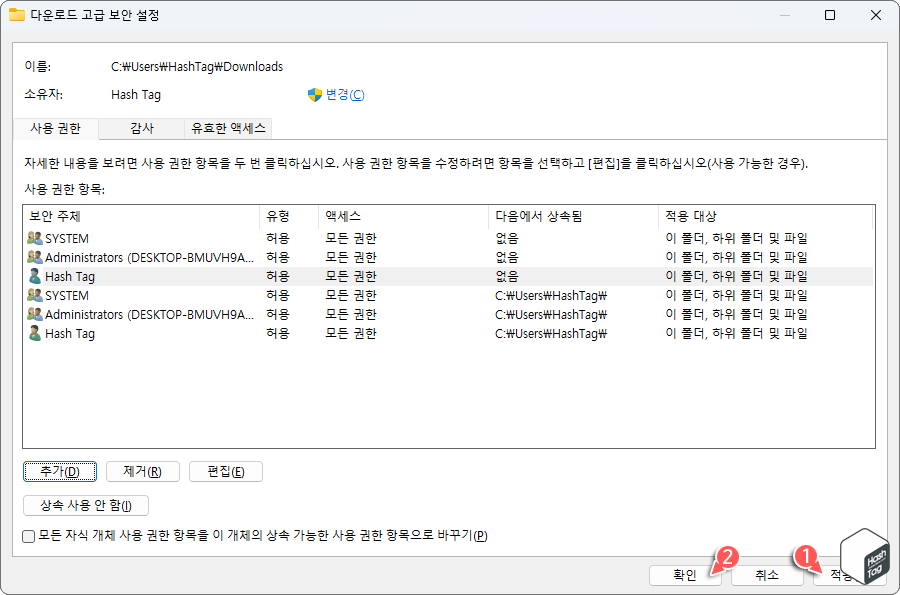Switch to the 유효한 액세스 tab
The width and height of the screenshot is (900, 595).
point(226,128)
